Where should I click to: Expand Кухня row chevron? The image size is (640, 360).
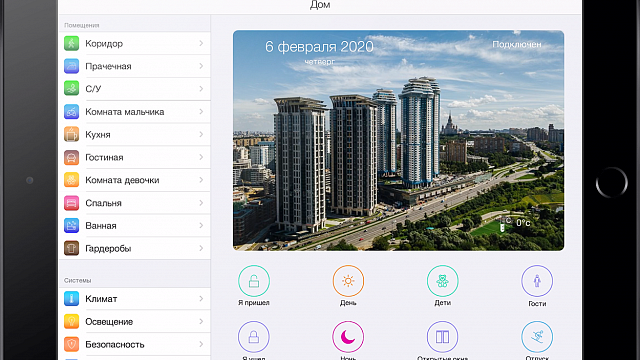click(201, 134)
